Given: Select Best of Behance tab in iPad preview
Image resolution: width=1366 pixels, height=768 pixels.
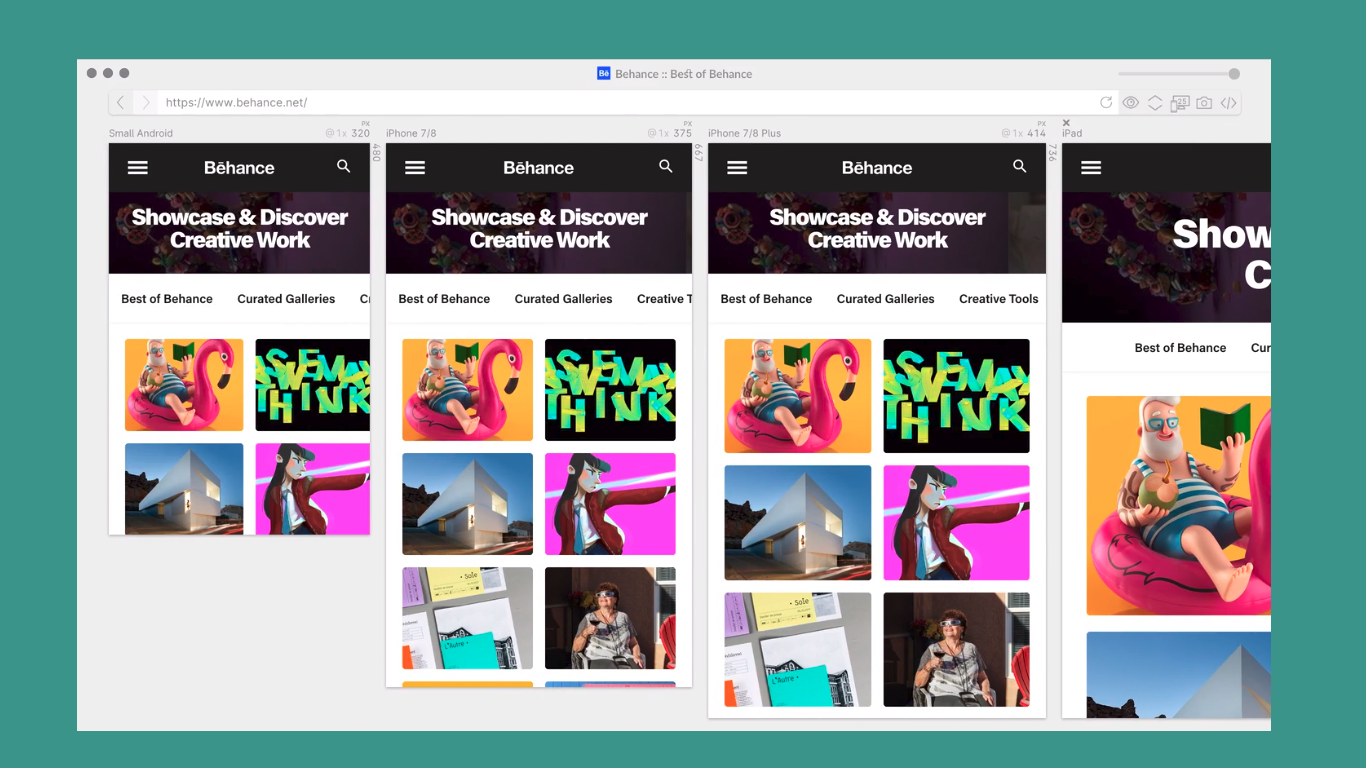Looking at the screenshot, I should coord(1180,348).
